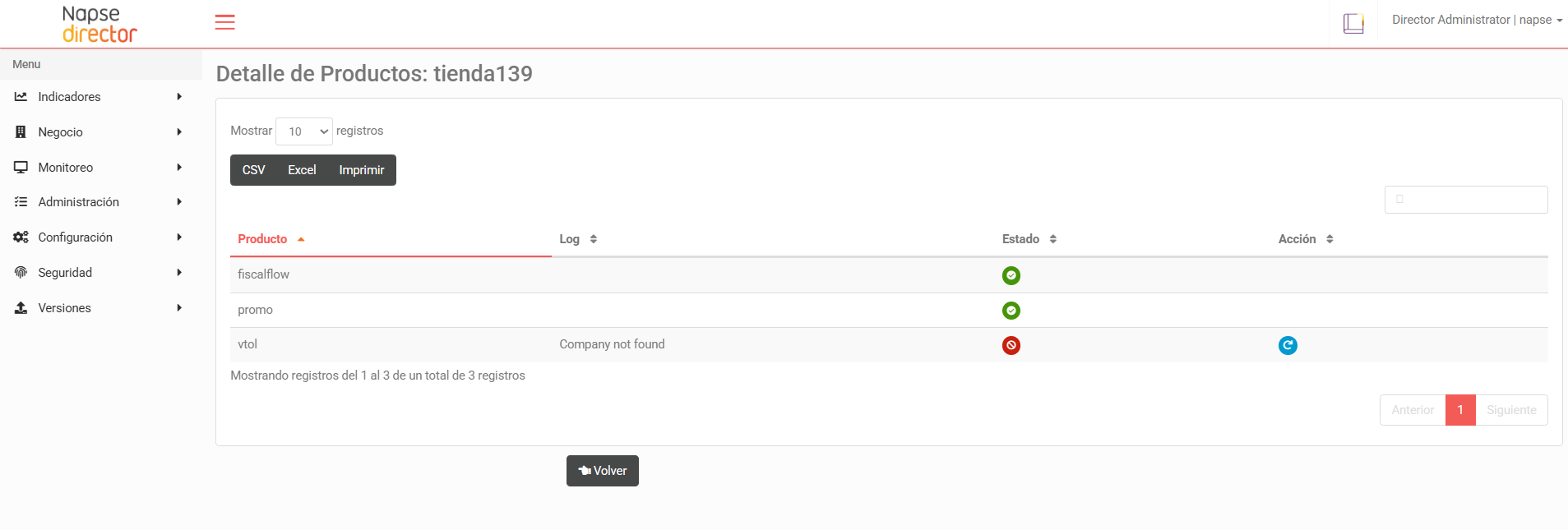Click the Indicadores chart icon in sidebar
Image resolution: width=1568 pixels, height=530 pixels.
coord(21,97)
